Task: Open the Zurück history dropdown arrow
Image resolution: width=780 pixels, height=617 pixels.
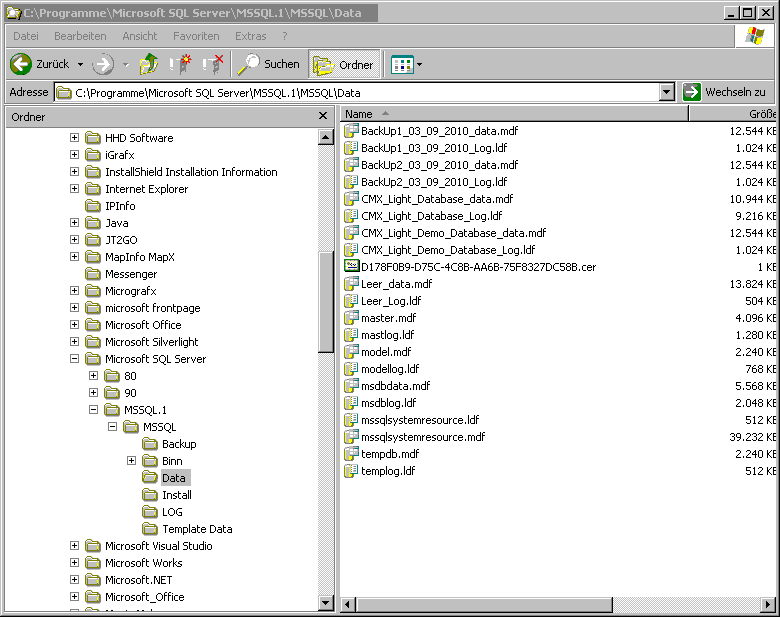Action: point(81,64)
